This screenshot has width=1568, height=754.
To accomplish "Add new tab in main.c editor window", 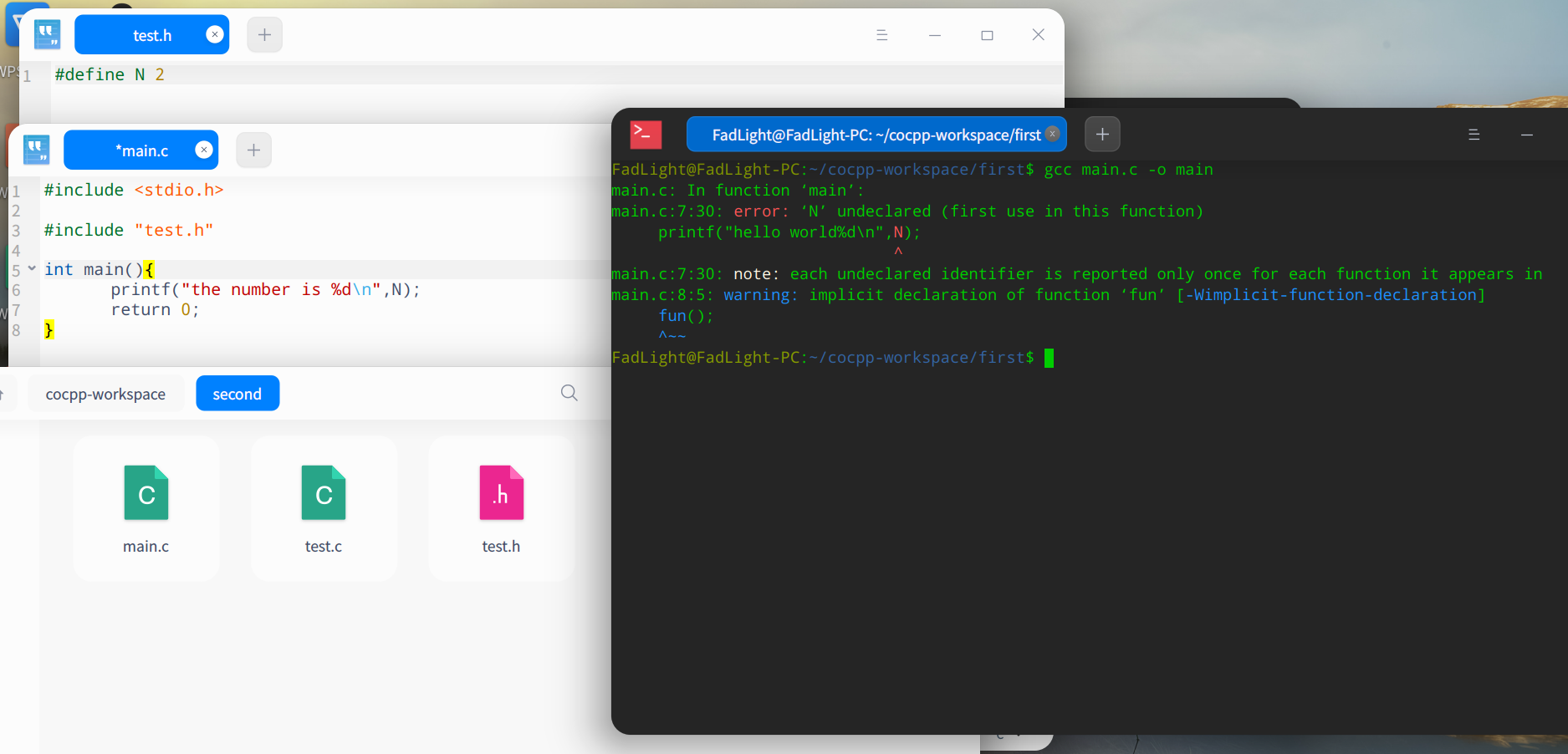I will tap(253, 150).
